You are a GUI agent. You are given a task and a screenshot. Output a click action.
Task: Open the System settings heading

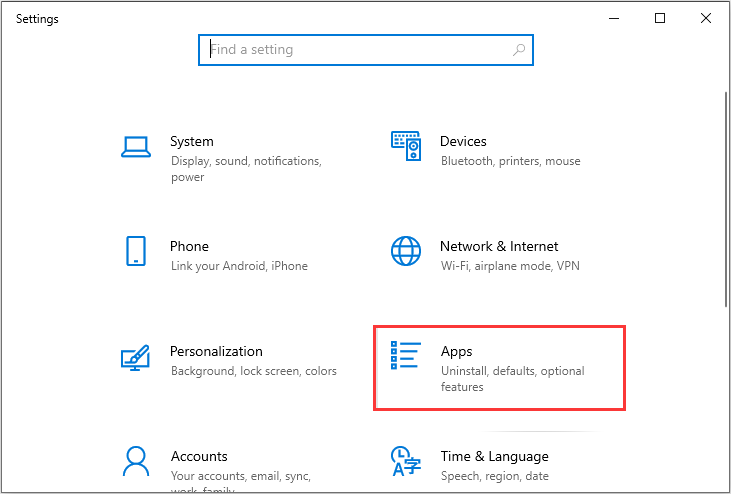pos(192,141)
